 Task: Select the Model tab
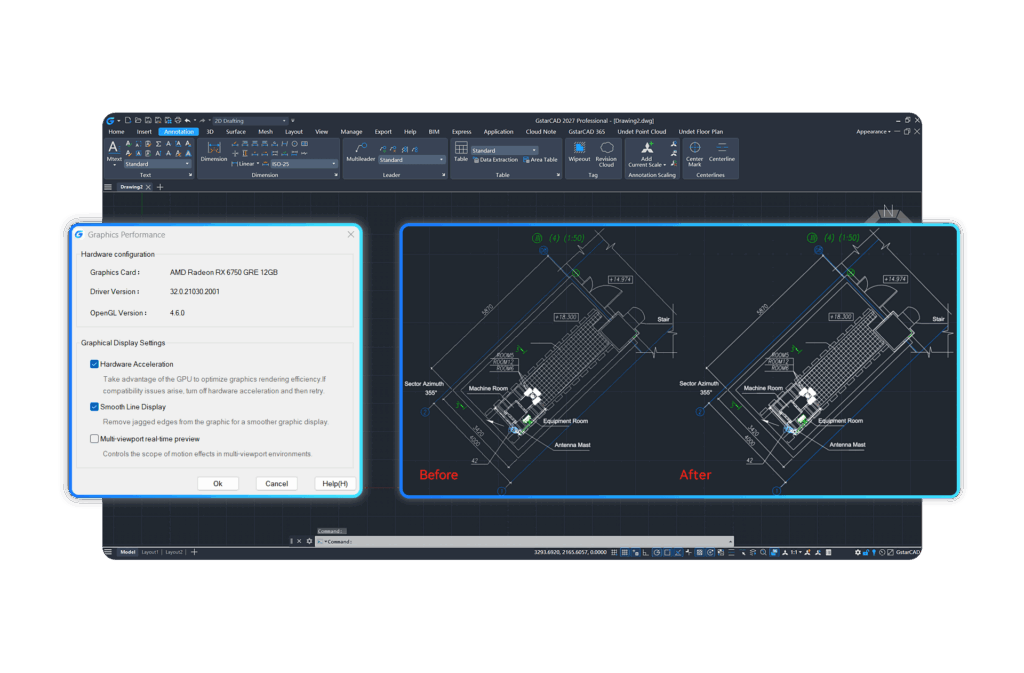click(127, 552)
